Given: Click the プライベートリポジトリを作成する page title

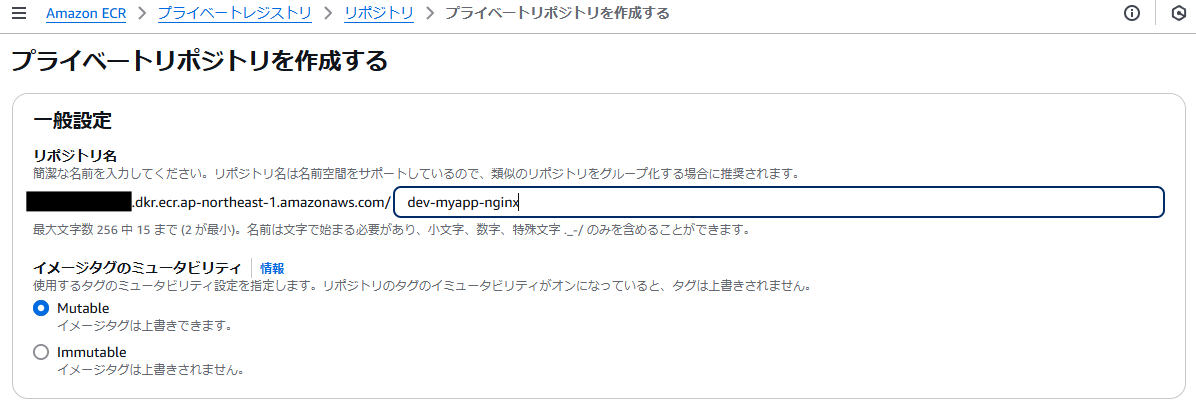Looking at the screenshot, I should (x=199, y=60).
